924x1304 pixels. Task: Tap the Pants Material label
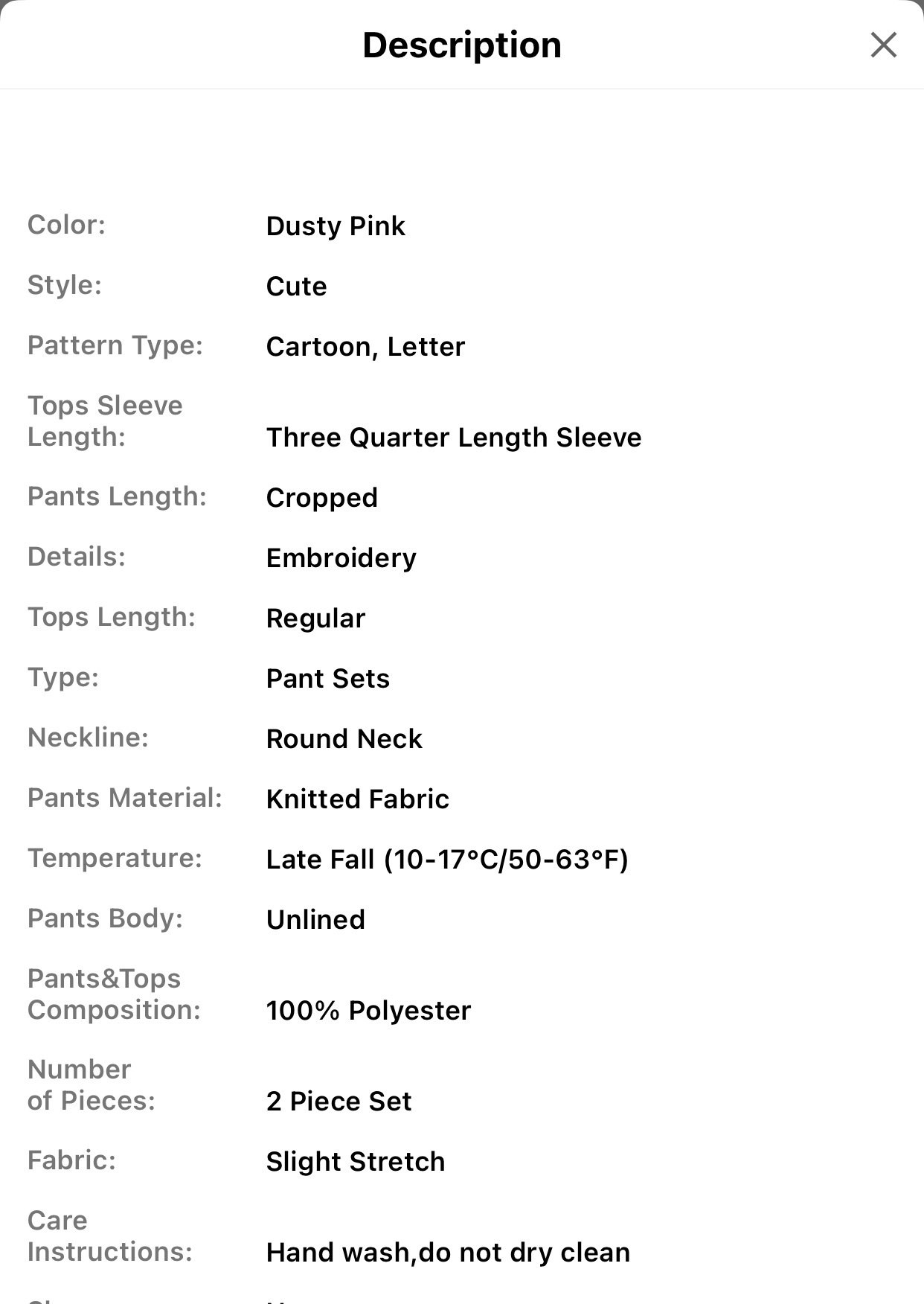tap(125, 798)
